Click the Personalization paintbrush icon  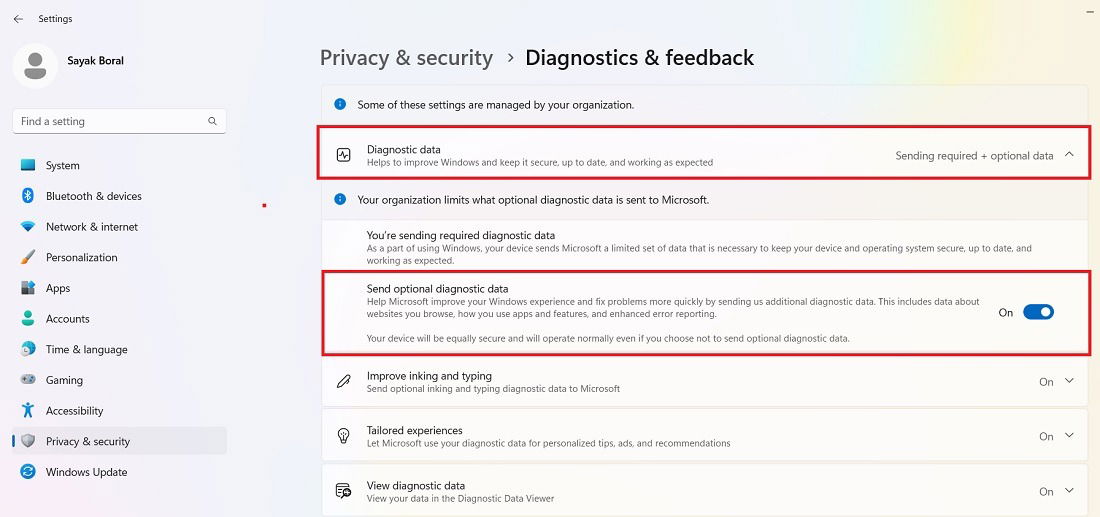(28, 257)
